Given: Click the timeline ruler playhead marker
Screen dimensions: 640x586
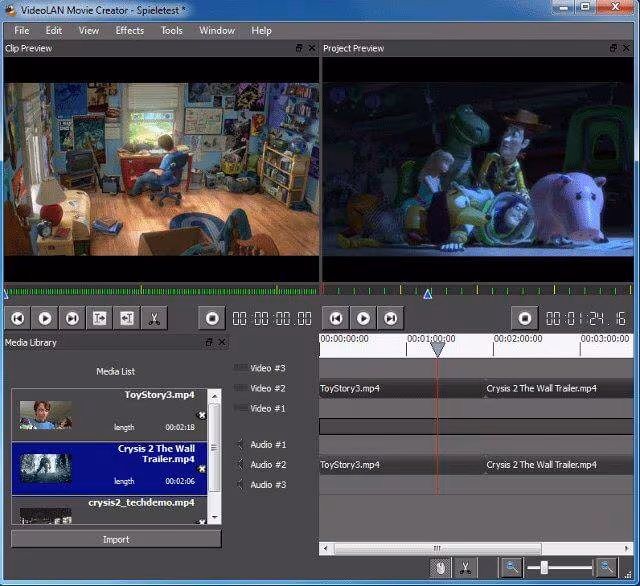Looking at the screenshot, I should (438, 350).
